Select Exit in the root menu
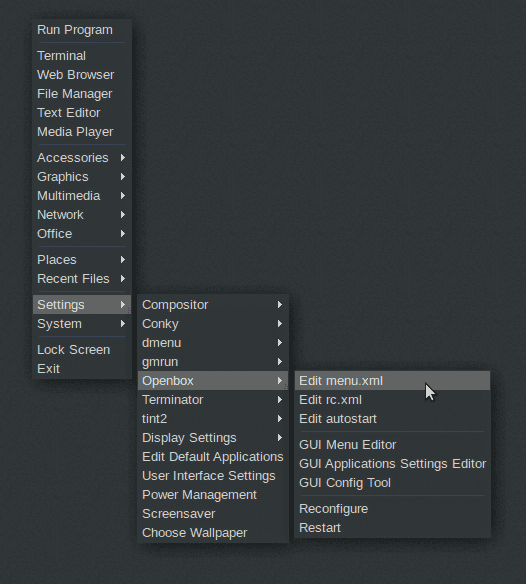The image size is (526, 584). coord(82,369)
